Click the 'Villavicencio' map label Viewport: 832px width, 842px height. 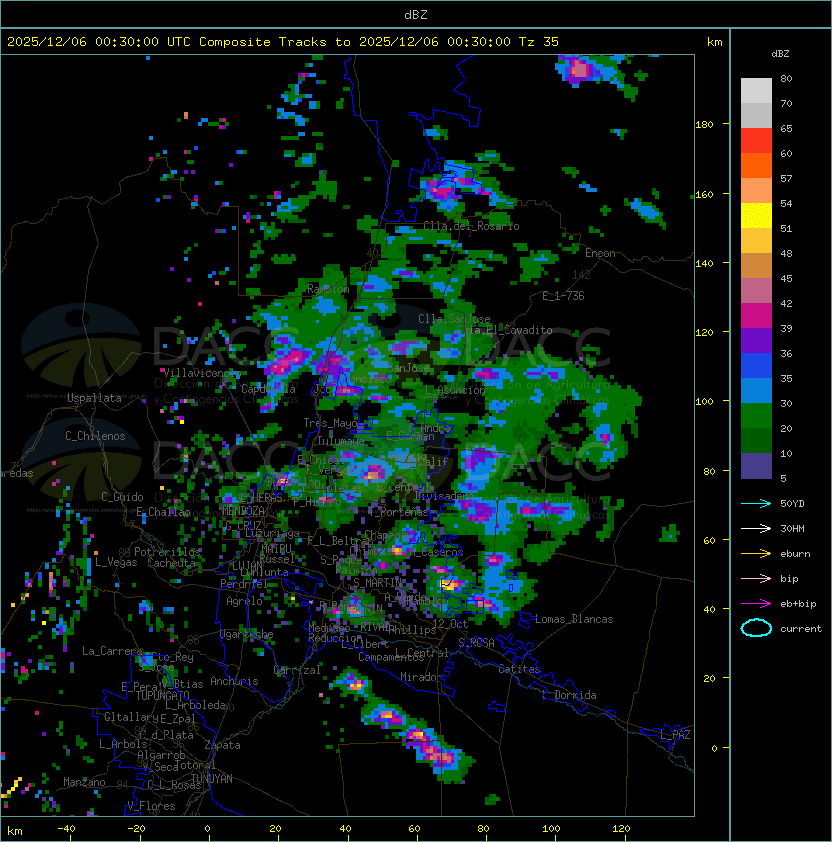(x=202, y=373)
